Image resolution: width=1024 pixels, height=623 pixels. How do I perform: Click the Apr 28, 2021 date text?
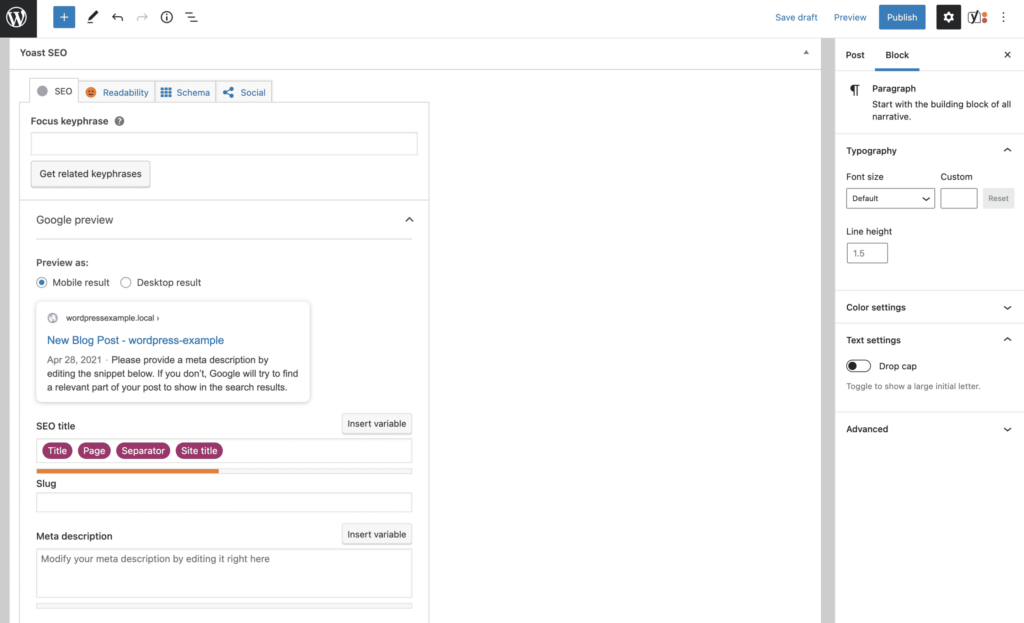click(x=74, y=360)
